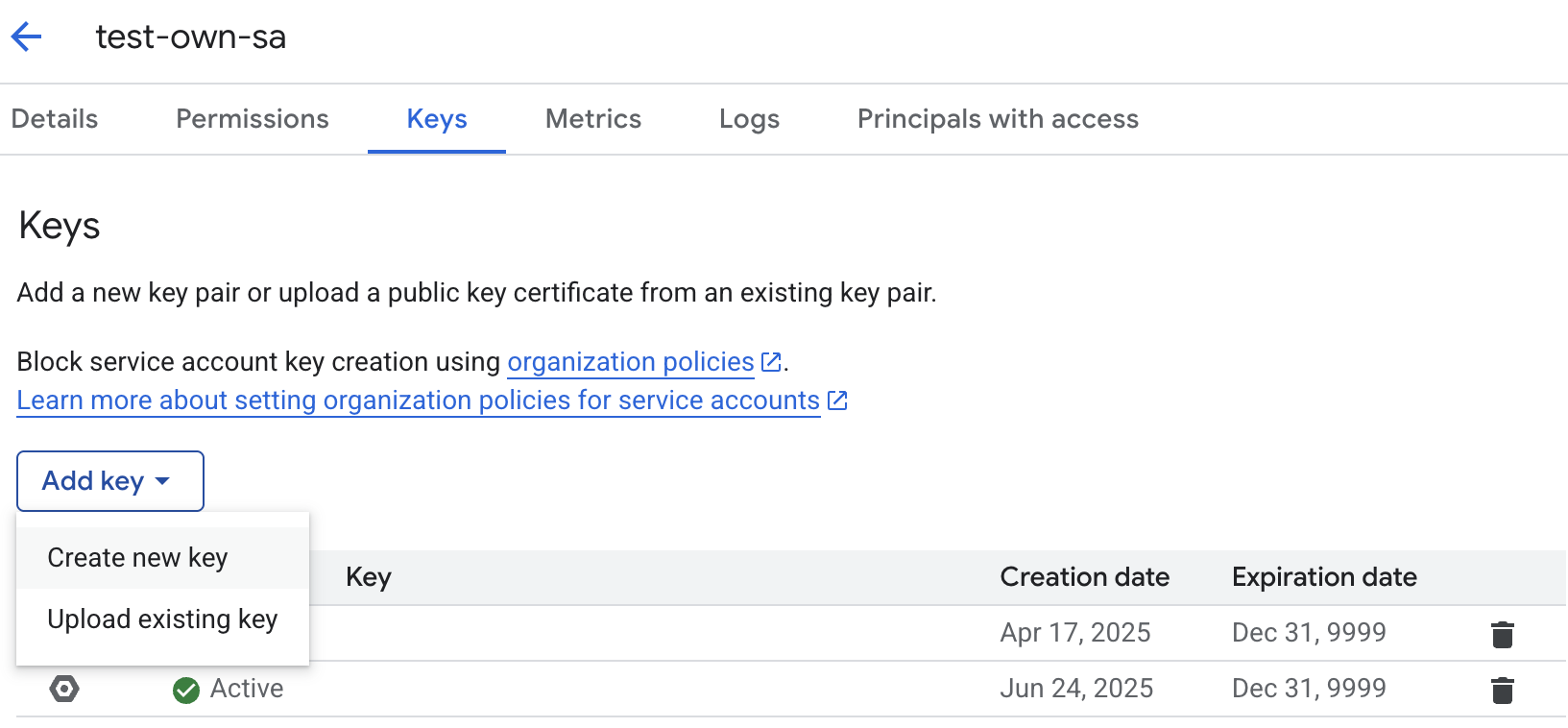Image resolution: width=1568 pixels, height=728 pixels.
Task: Open Principals with access tab
Action: click(x=998, y=119)
